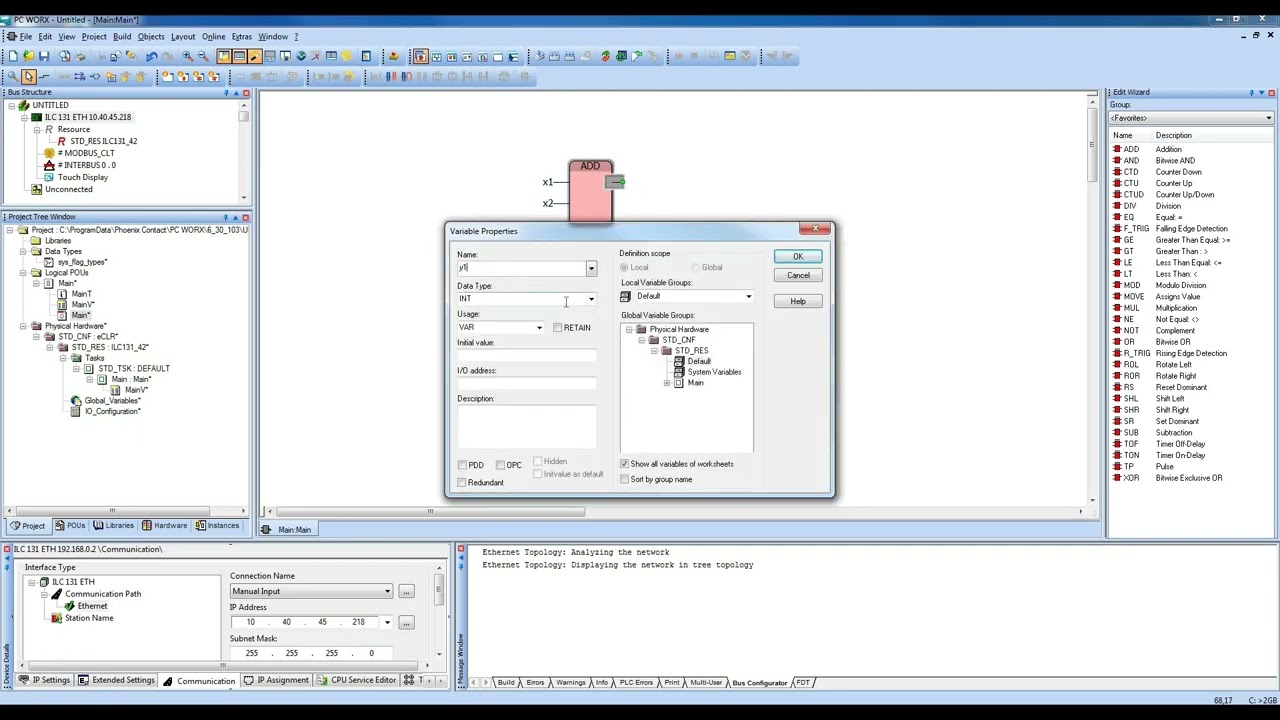The image size is (1280, 720).
Task: Open the Usage dropdown showing VAR
Action: 539,328
